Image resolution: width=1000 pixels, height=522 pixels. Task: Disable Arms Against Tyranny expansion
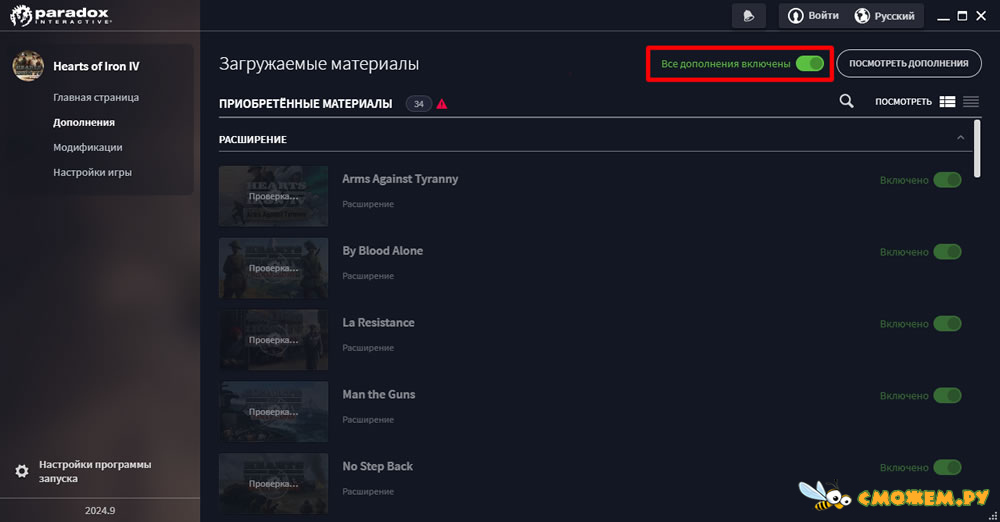[x=947, y=180]
